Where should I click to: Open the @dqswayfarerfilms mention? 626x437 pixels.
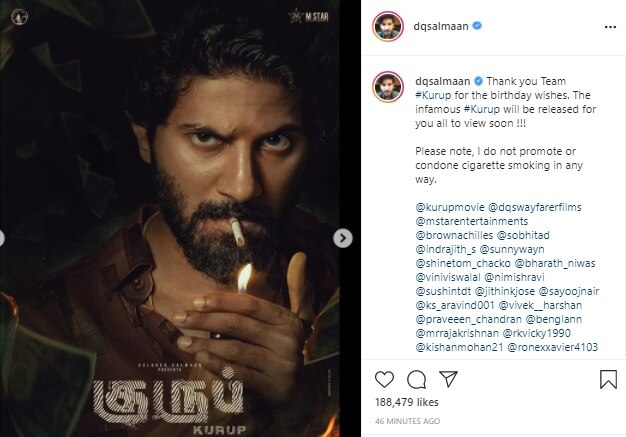pos(539,207)
